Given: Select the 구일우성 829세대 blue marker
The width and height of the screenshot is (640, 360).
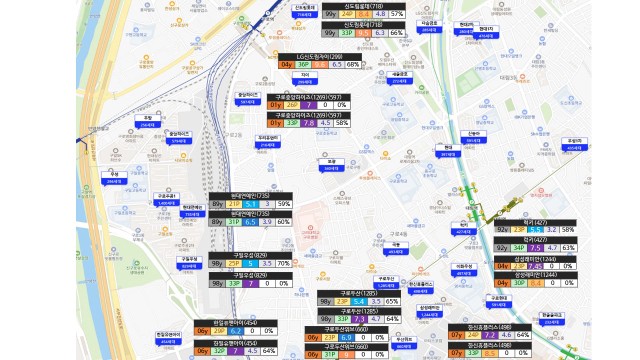Looking at the screenshot, I should coord(189,262).
